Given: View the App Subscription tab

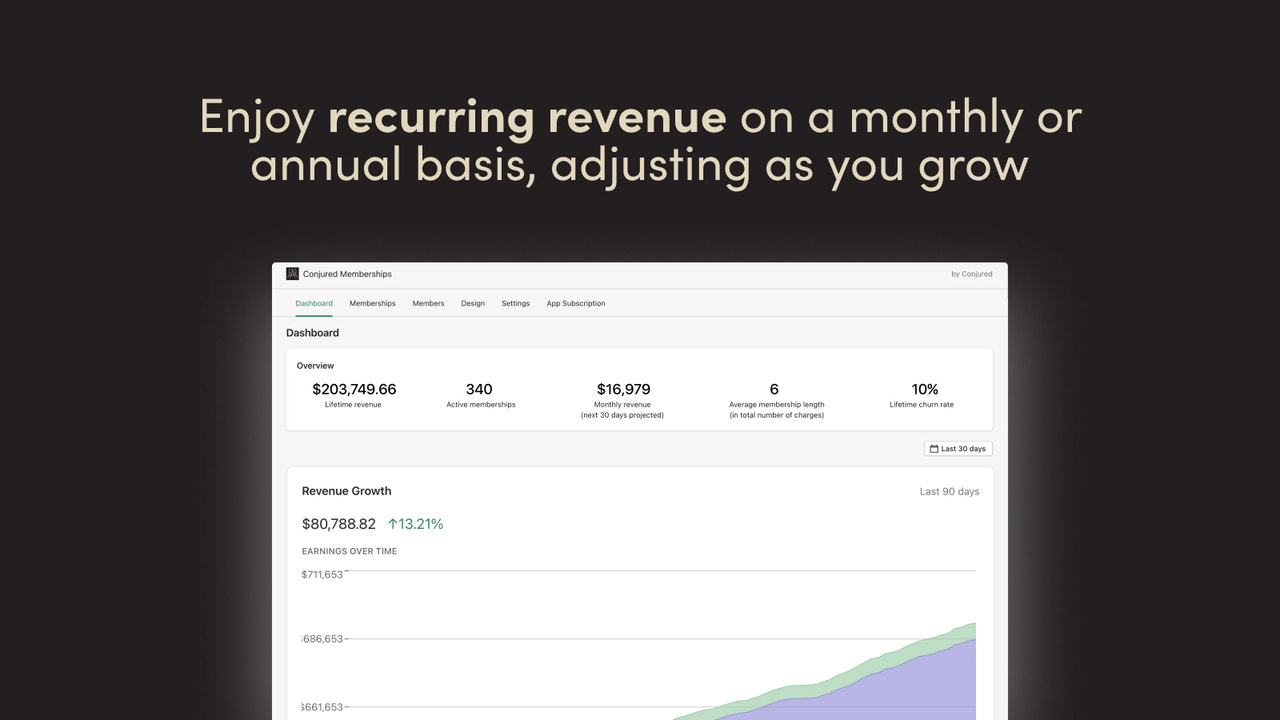Looking at the screenshot, I should click(x=576, y=303).
